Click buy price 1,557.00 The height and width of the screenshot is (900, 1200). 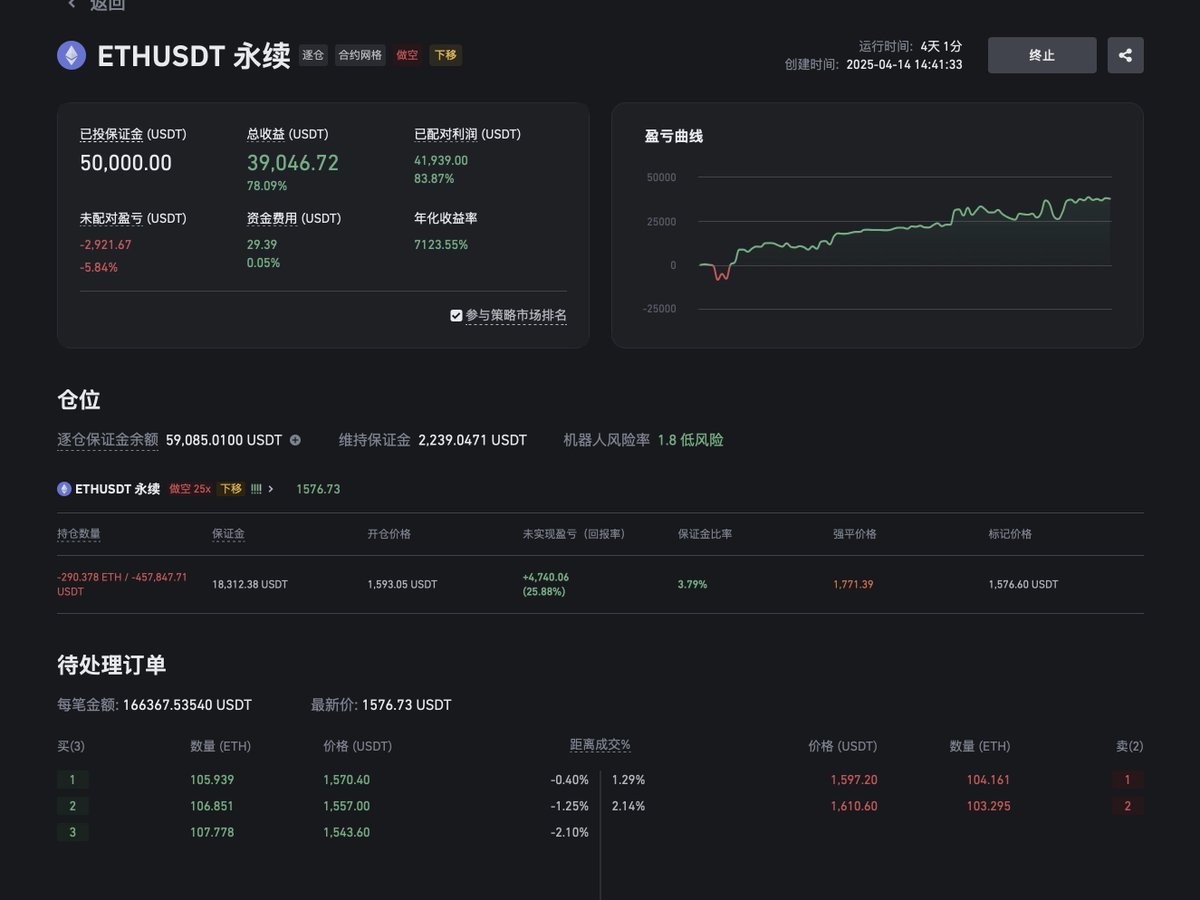pos(346,806)
